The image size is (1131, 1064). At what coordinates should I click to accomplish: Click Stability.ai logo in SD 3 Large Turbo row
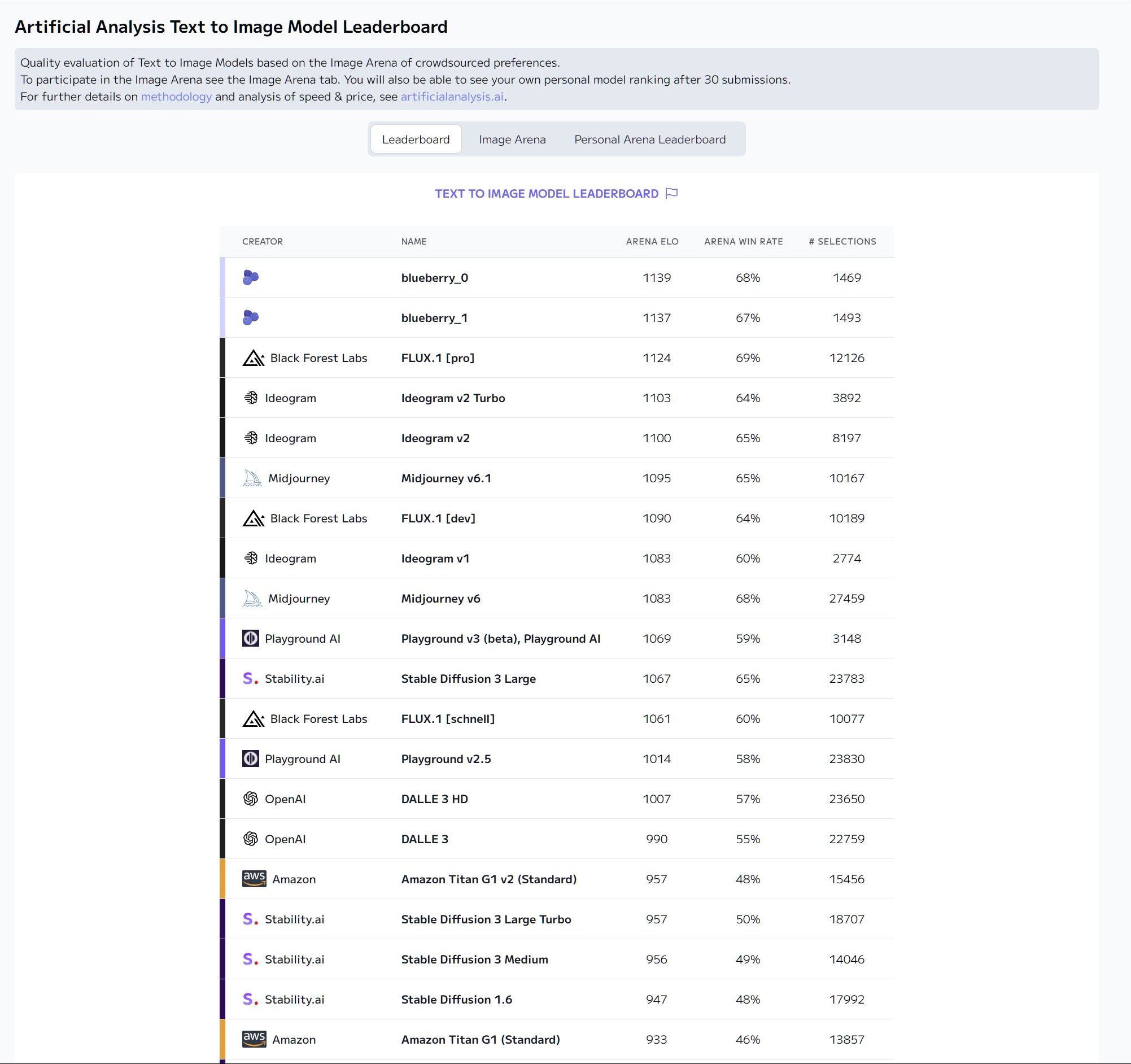tap(250, 919)
